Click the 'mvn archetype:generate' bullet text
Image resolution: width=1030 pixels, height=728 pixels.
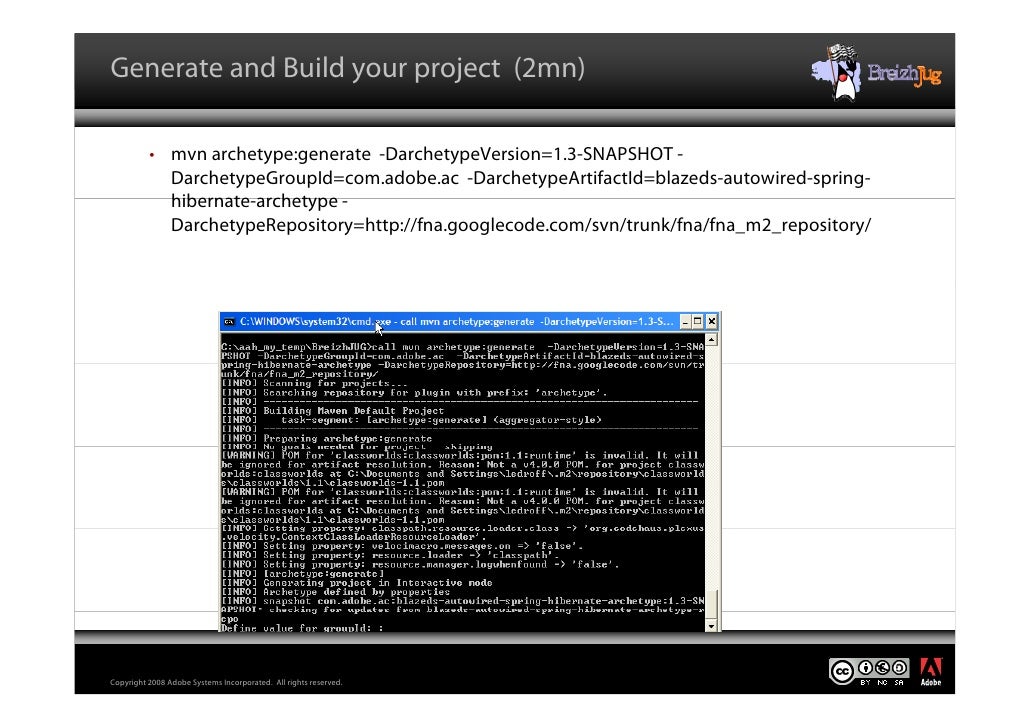point(271,154)
